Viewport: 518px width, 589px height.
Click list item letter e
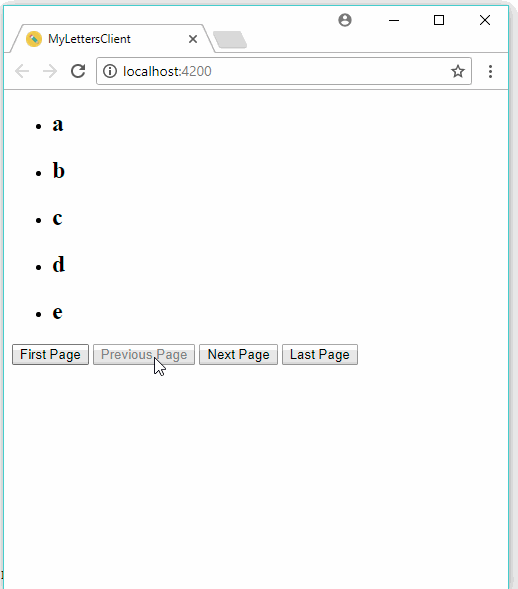tap(57, 312)
